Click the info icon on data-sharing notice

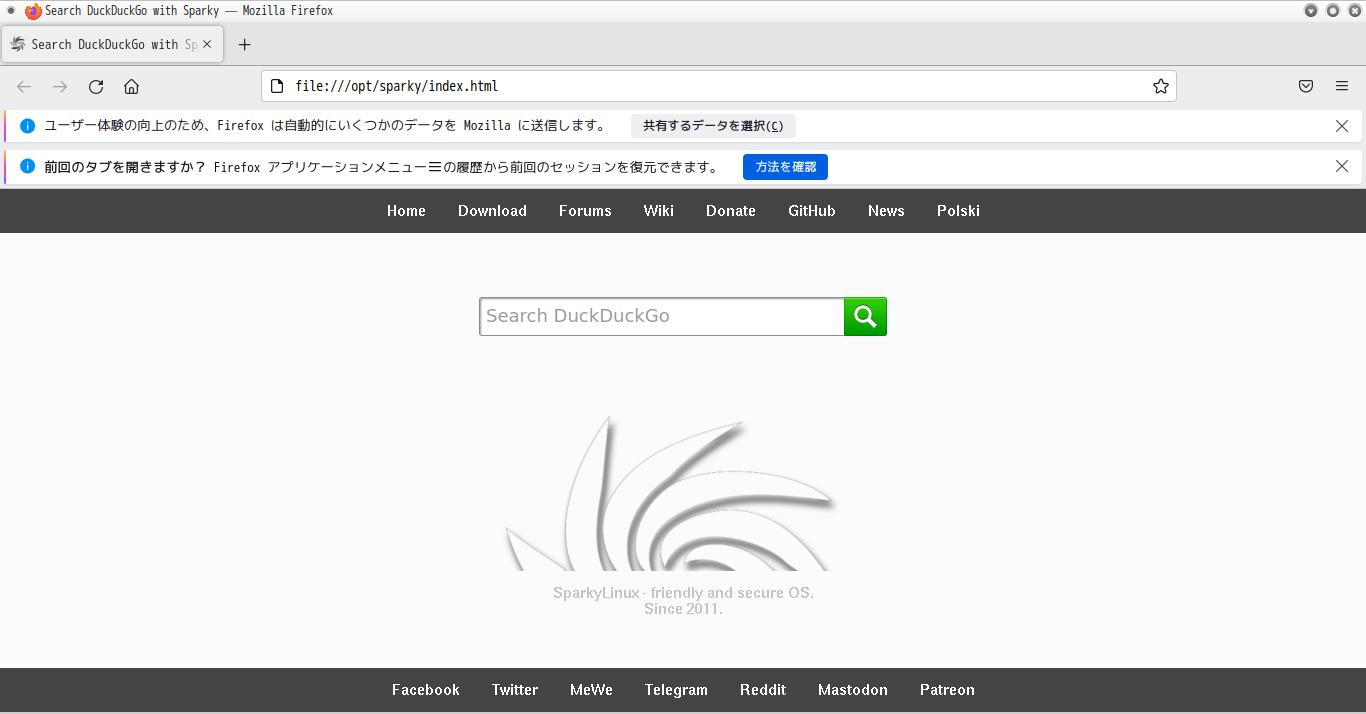click(28, 126)
